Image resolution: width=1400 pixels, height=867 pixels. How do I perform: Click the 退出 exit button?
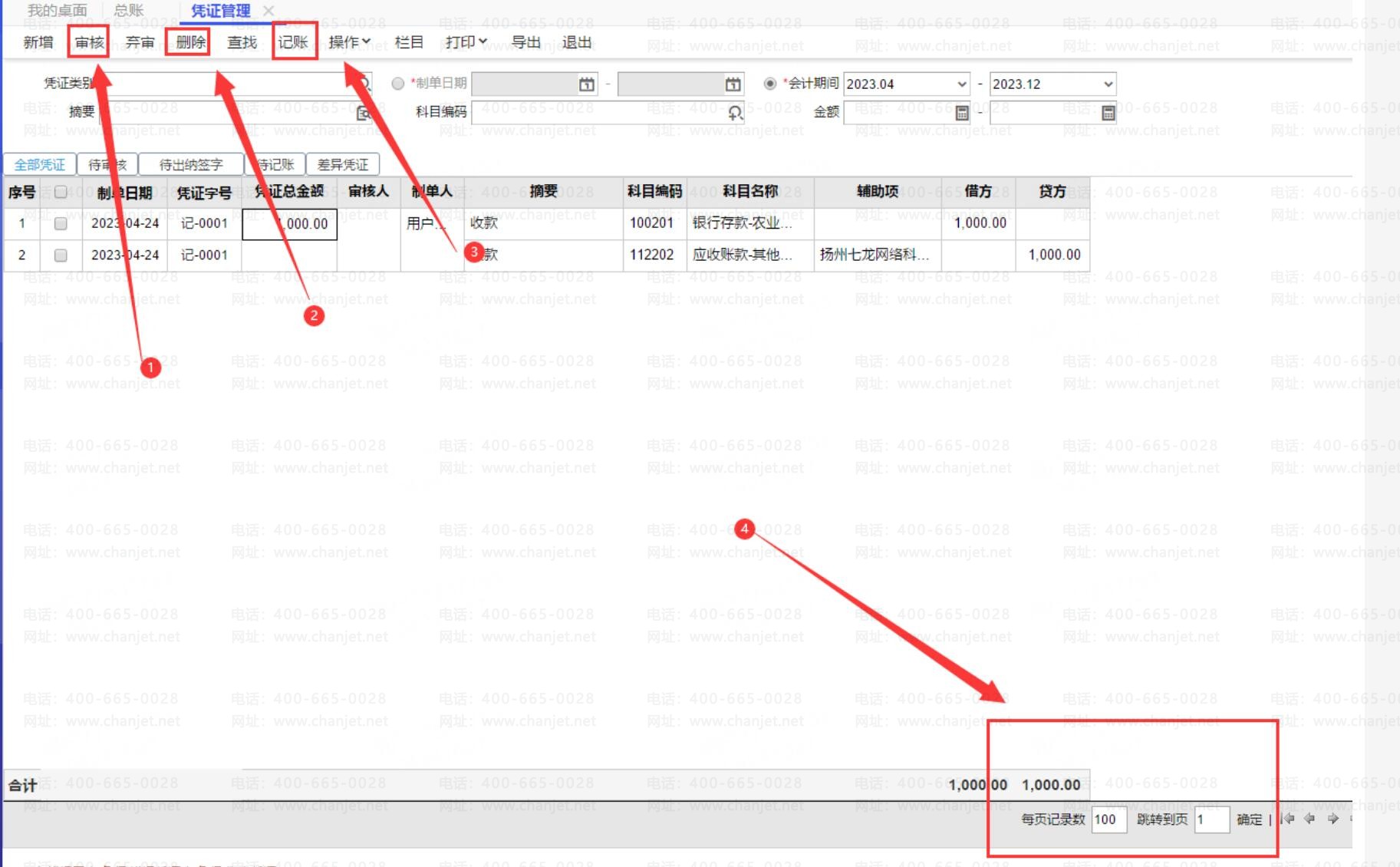tap(577, 42)
